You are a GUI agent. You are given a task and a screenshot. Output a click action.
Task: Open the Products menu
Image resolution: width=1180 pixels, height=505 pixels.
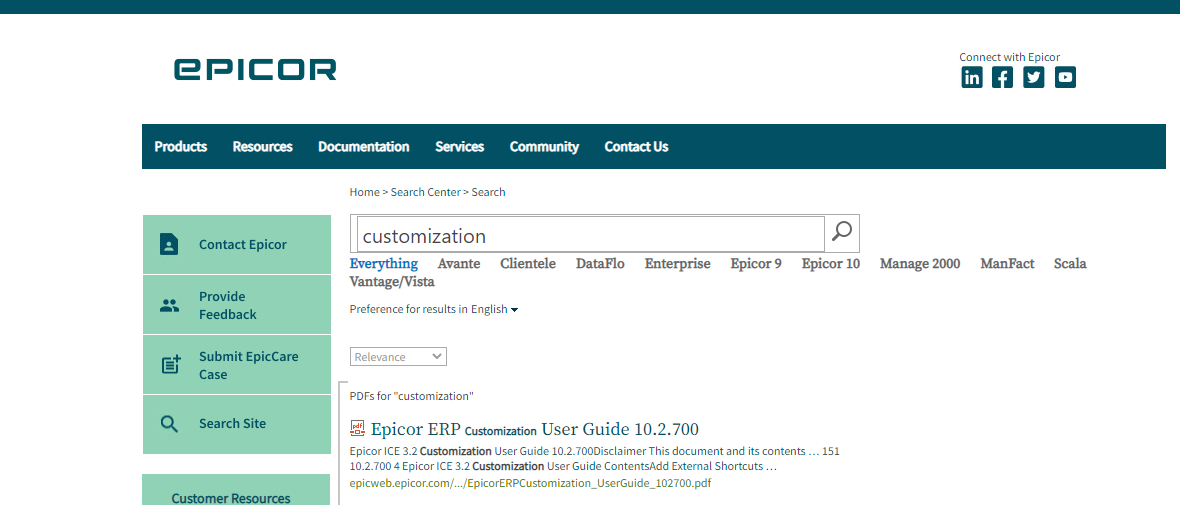tap(181, 147)
